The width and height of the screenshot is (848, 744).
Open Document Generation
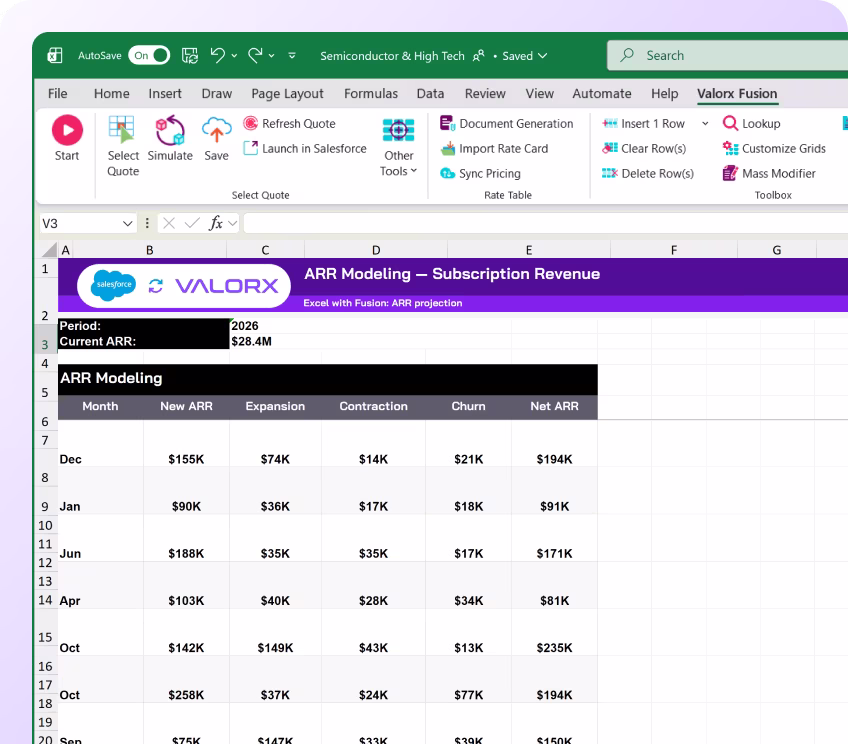(x=506, y=123)
